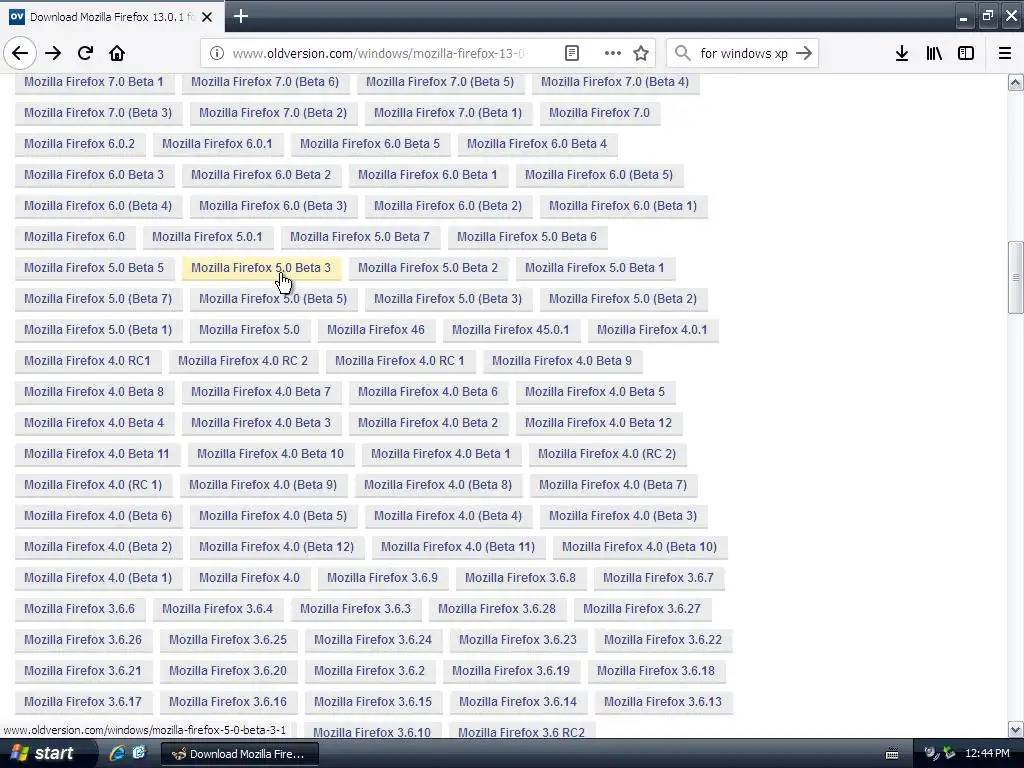
Task: Open the Firefox home page
Action: pyautogui.click(x=117, y=53)
